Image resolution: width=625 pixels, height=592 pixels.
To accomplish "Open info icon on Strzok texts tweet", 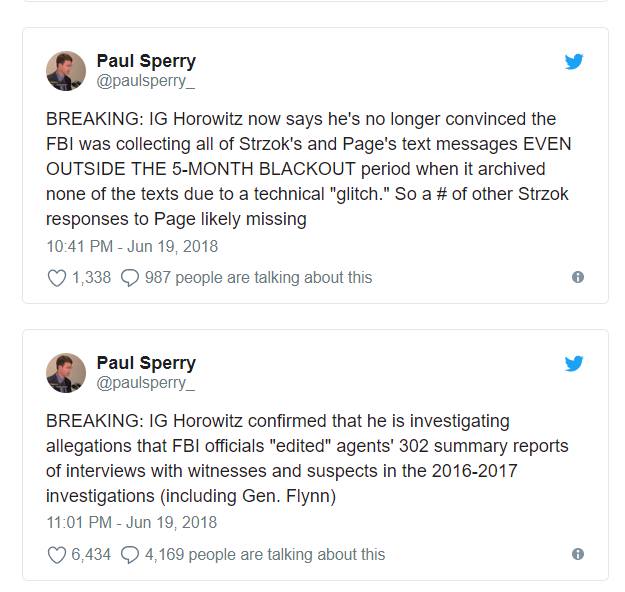I will (x=577, y=277).
